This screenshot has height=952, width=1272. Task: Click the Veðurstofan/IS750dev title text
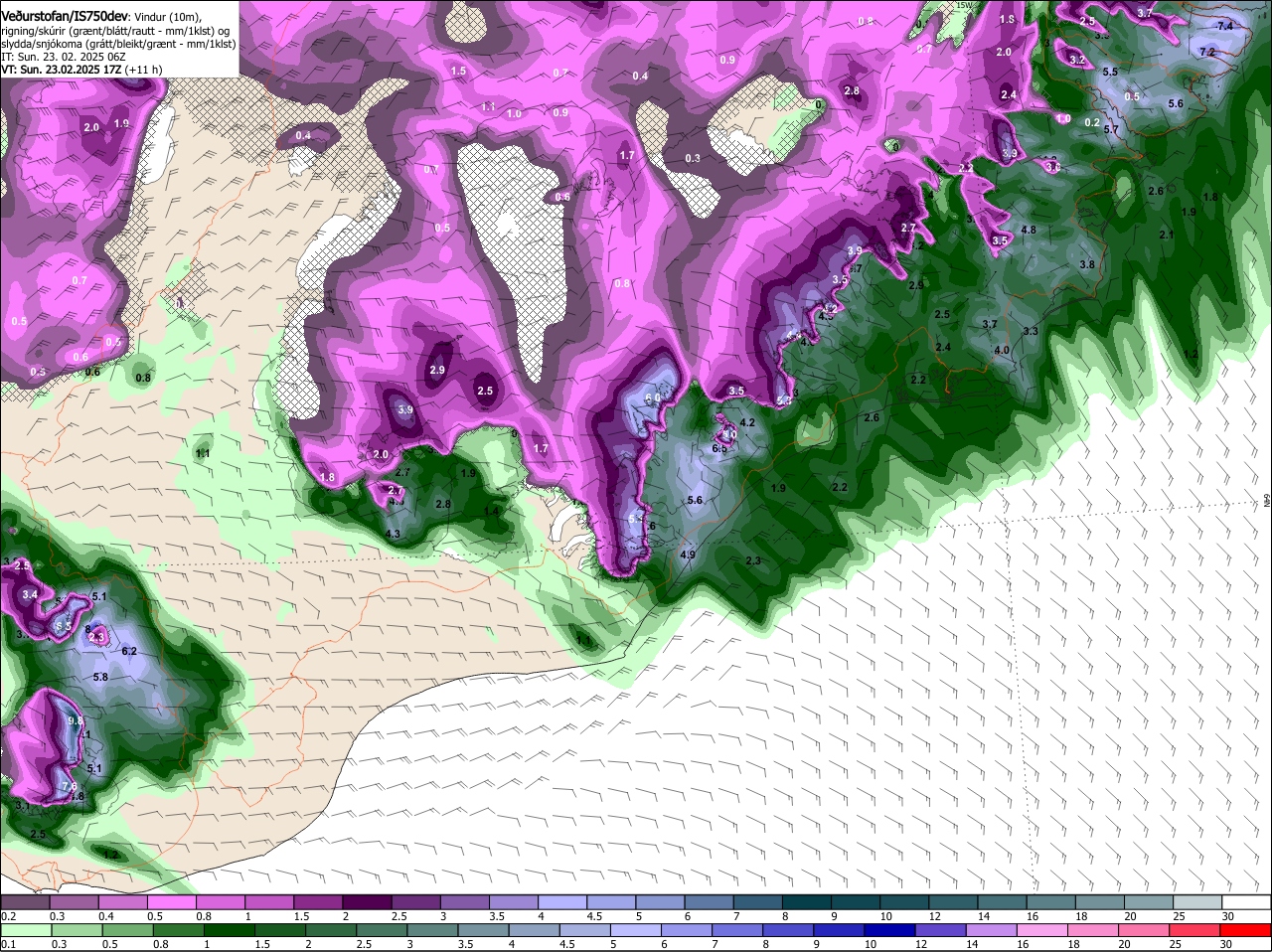point(65,16)
